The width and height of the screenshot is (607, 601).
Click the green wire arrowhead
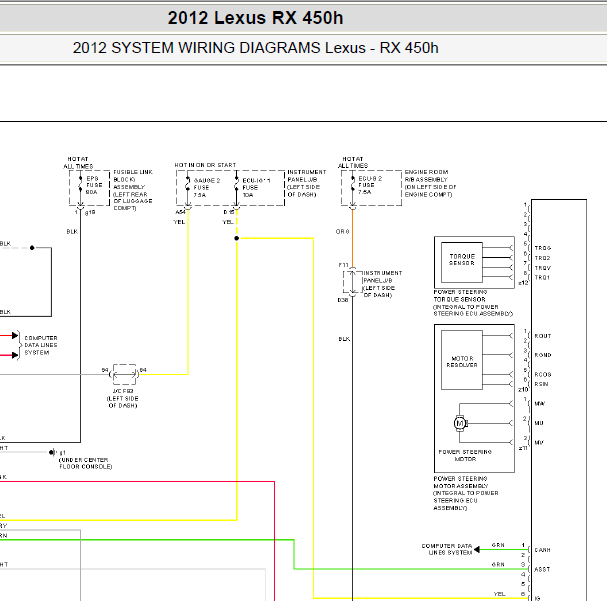[x=477, y=550]
